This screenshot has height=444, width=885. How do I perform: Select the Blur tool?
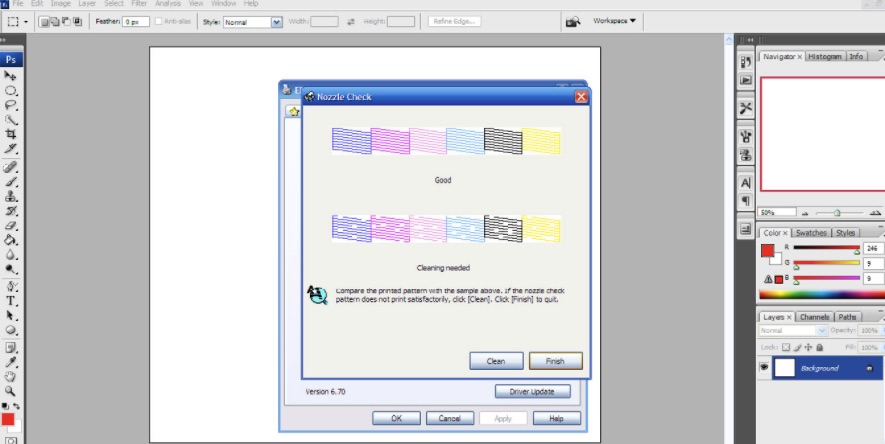coord(10,255)
